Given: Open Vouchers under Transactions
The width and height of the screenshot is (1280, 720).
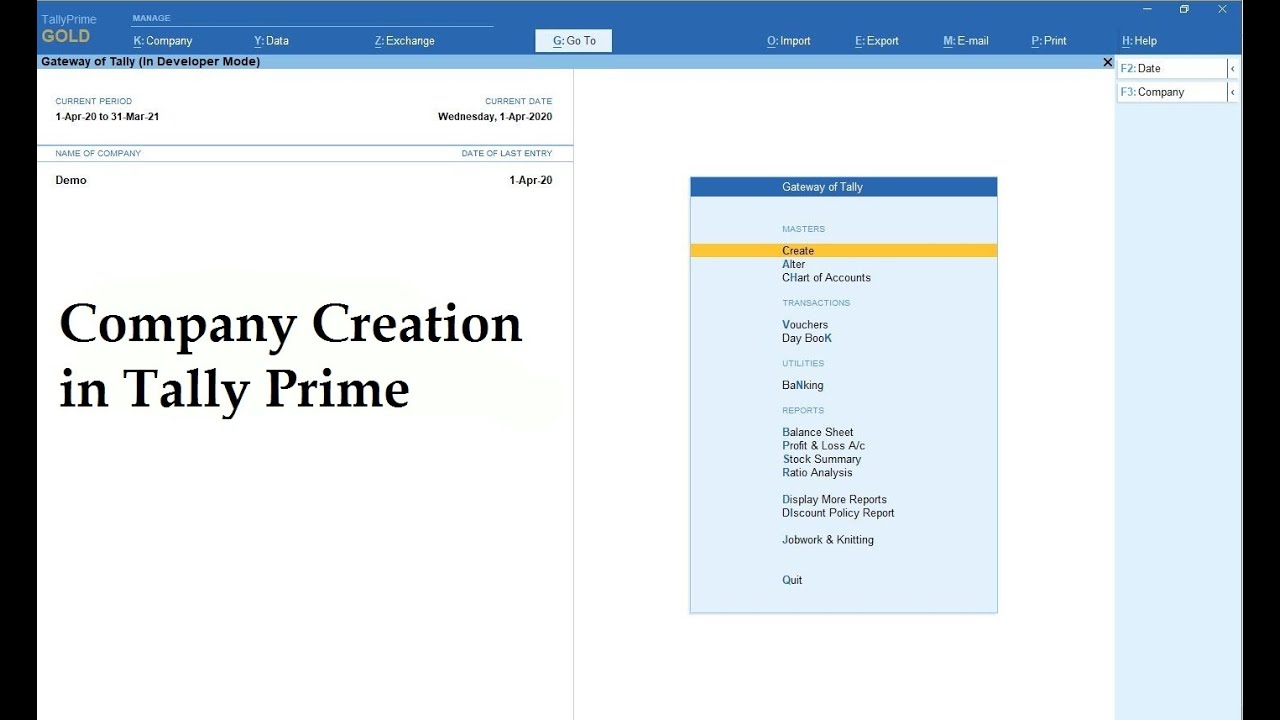Looking at the screenshot, I should tap(805, 325).
